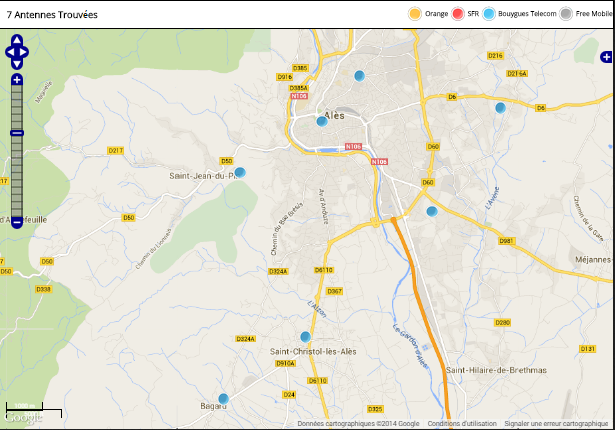Open Signaler une erreur cartographique link

(x=556, y=423)
